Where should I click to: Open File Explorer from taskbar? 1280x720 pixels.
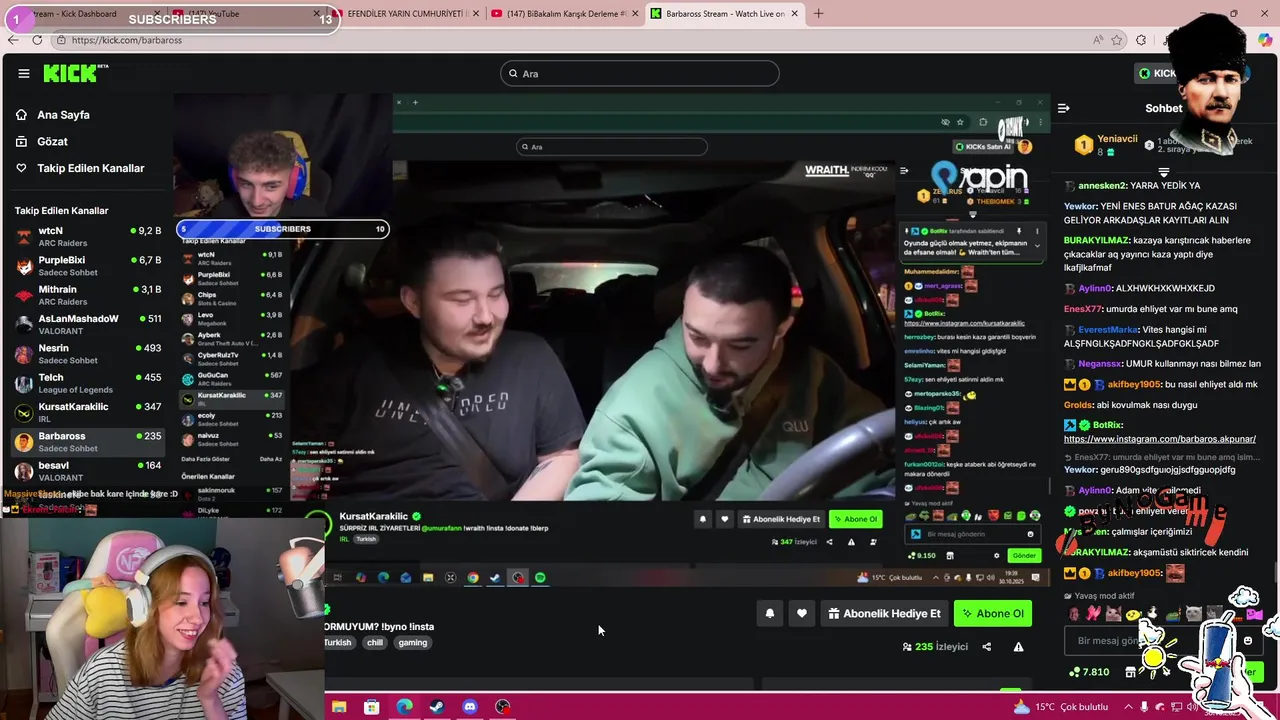coord(339,707)
